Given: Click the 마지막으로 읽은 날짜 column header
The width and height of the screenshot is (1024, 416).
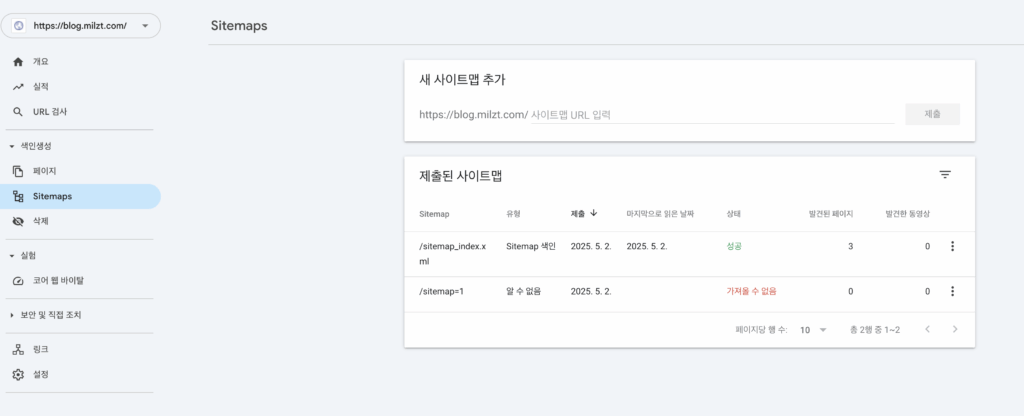Looking at the screenshot, I should tap(660, 214).
